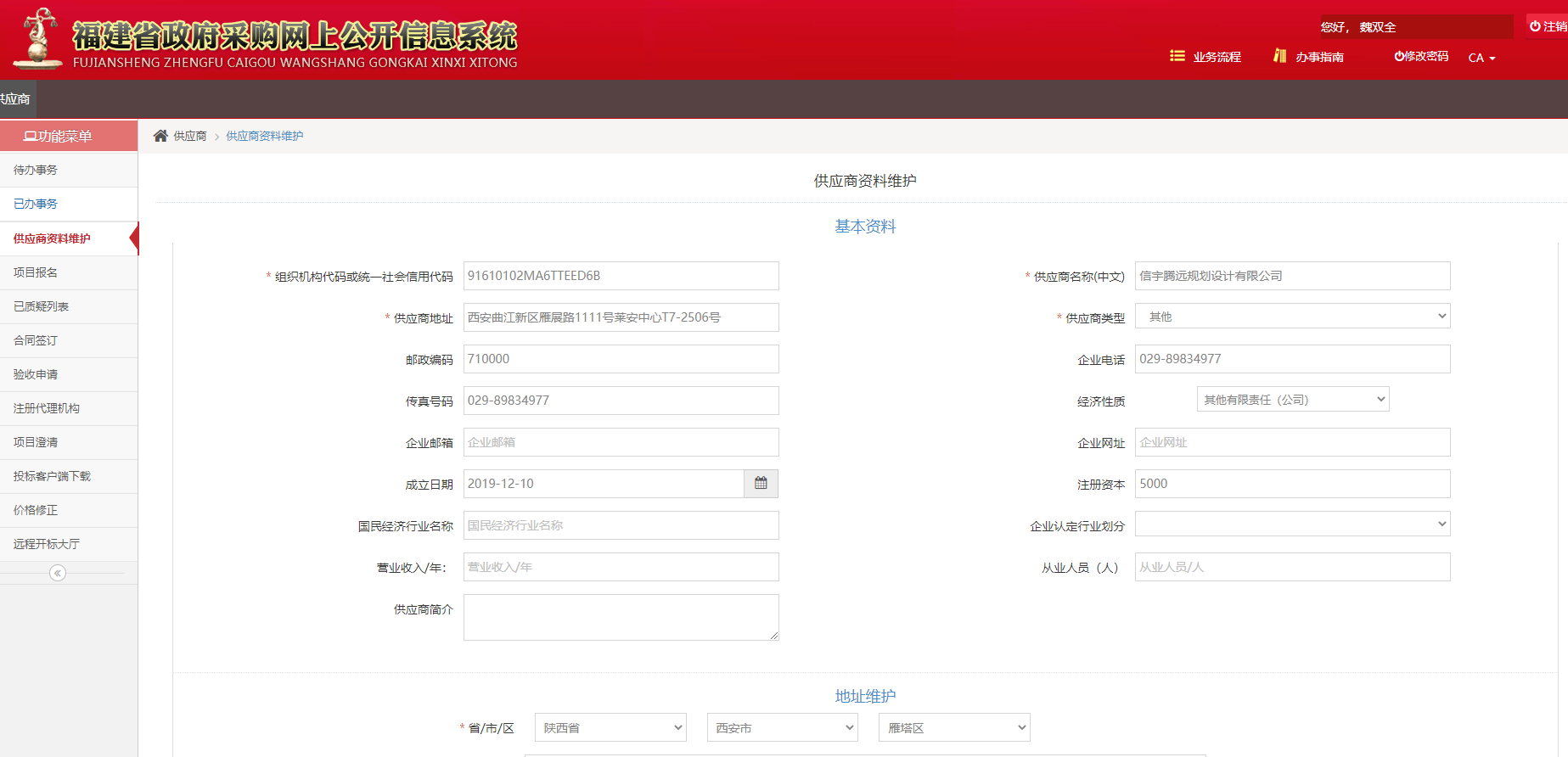Click the gourd logo in header

(x=38, y=38)
